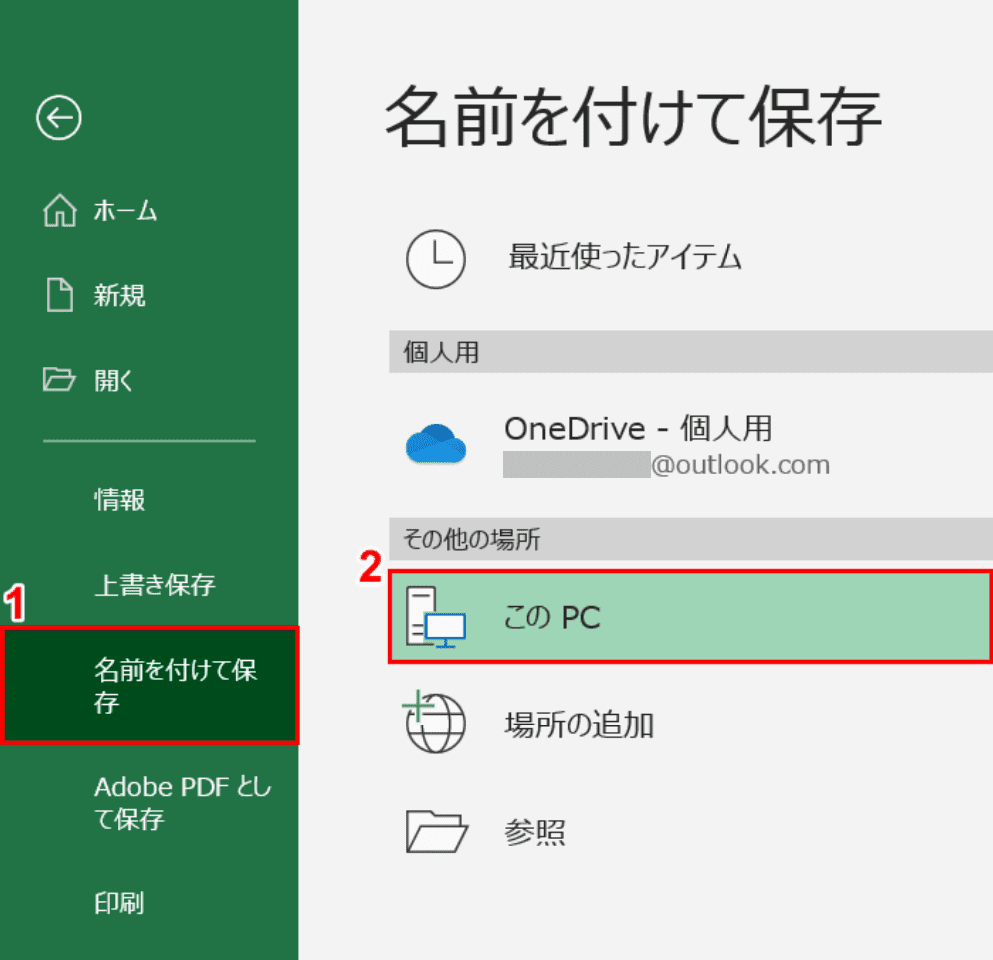Click the browse folder icon
Image resolution: width=993 pixels, height=960 pixels.
coord(436,831)
